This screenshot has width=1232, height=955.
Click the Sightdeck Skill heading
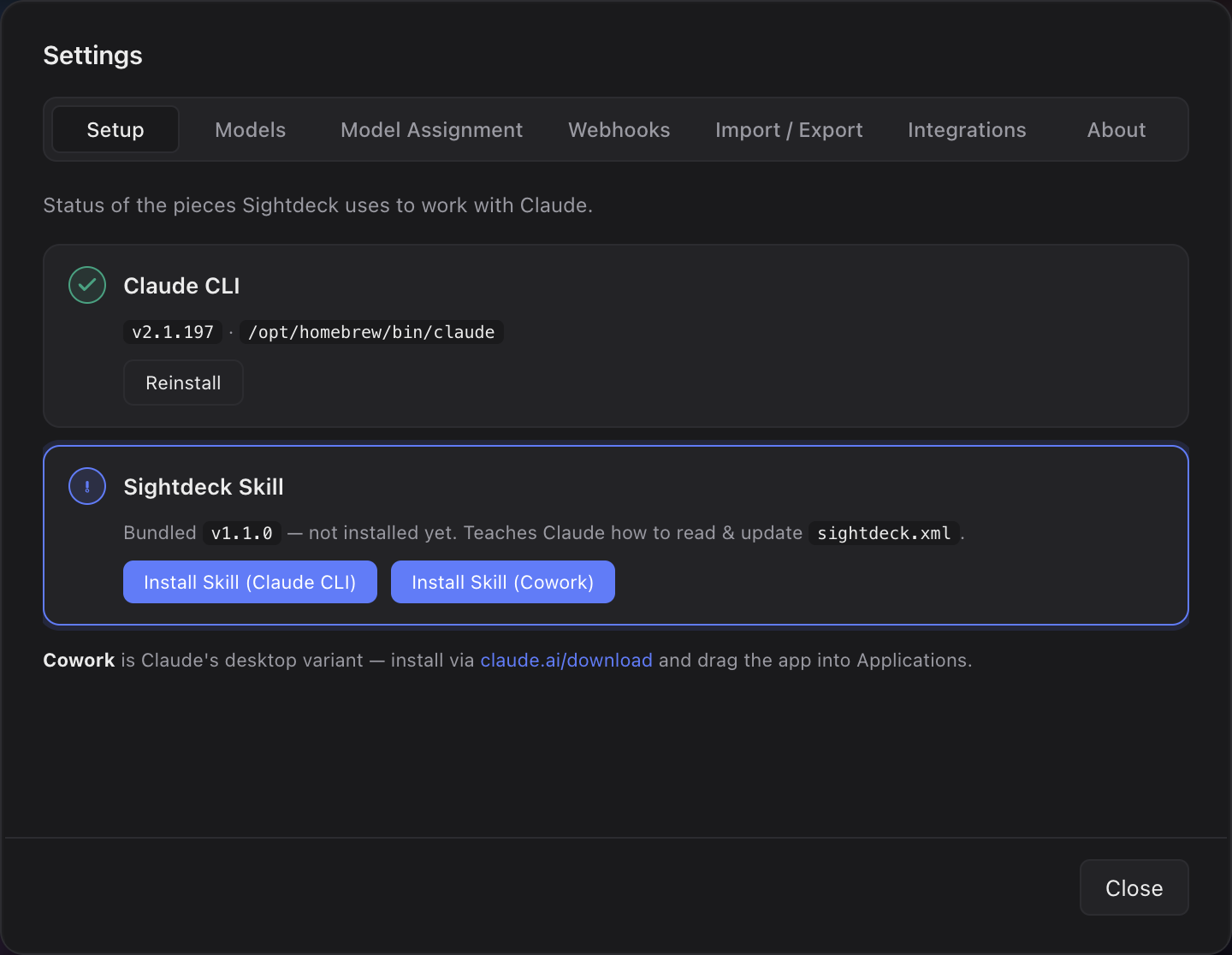[204, 487]
